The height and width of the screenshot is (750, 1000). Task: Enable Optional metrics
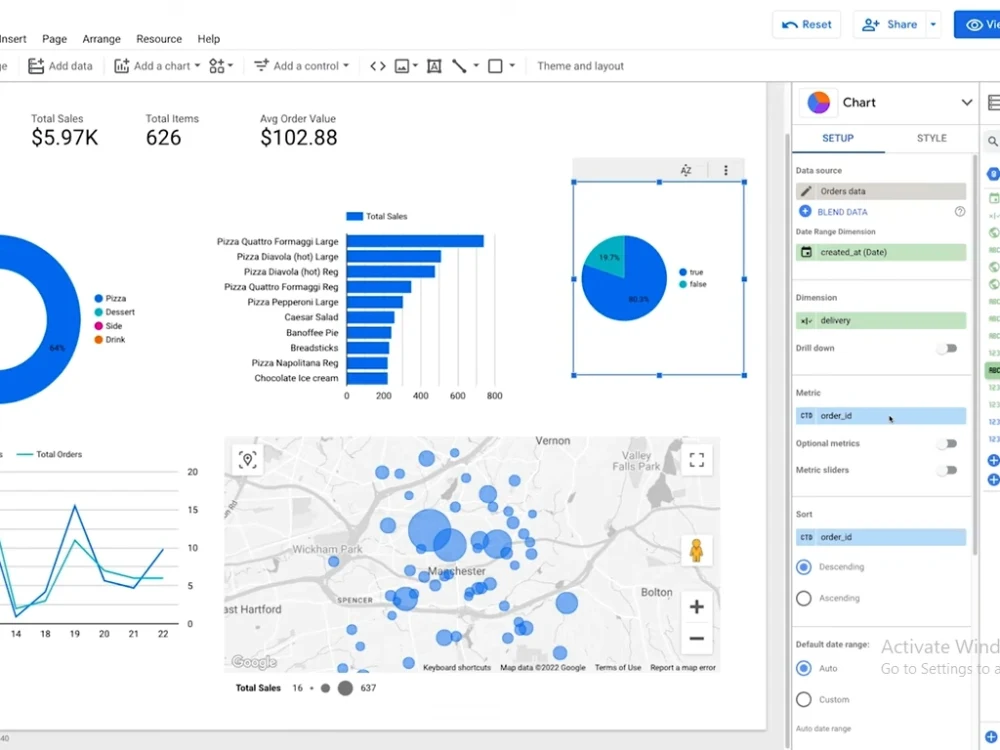946,443
